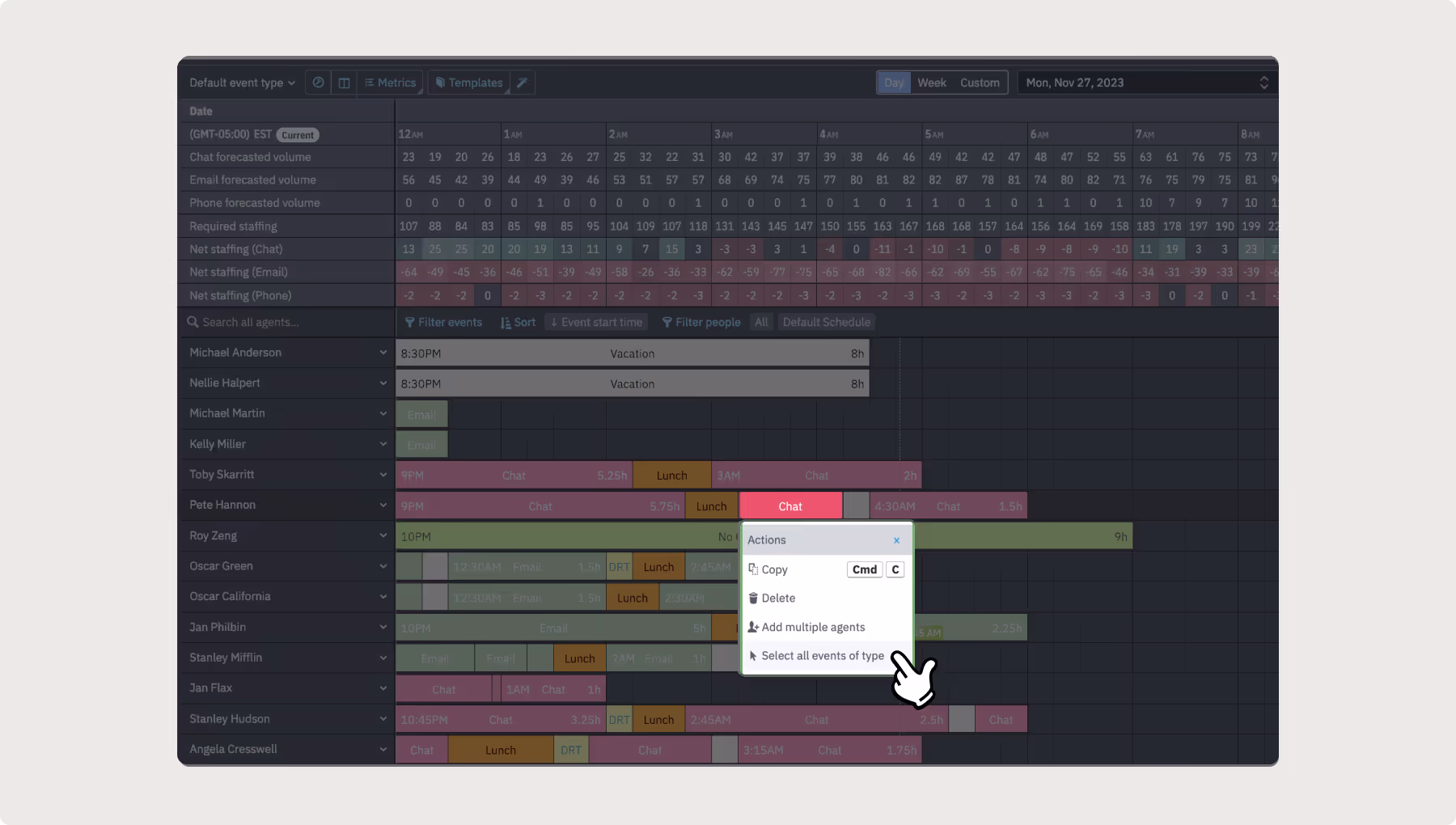Open the Templates menu

pos(469,82)
